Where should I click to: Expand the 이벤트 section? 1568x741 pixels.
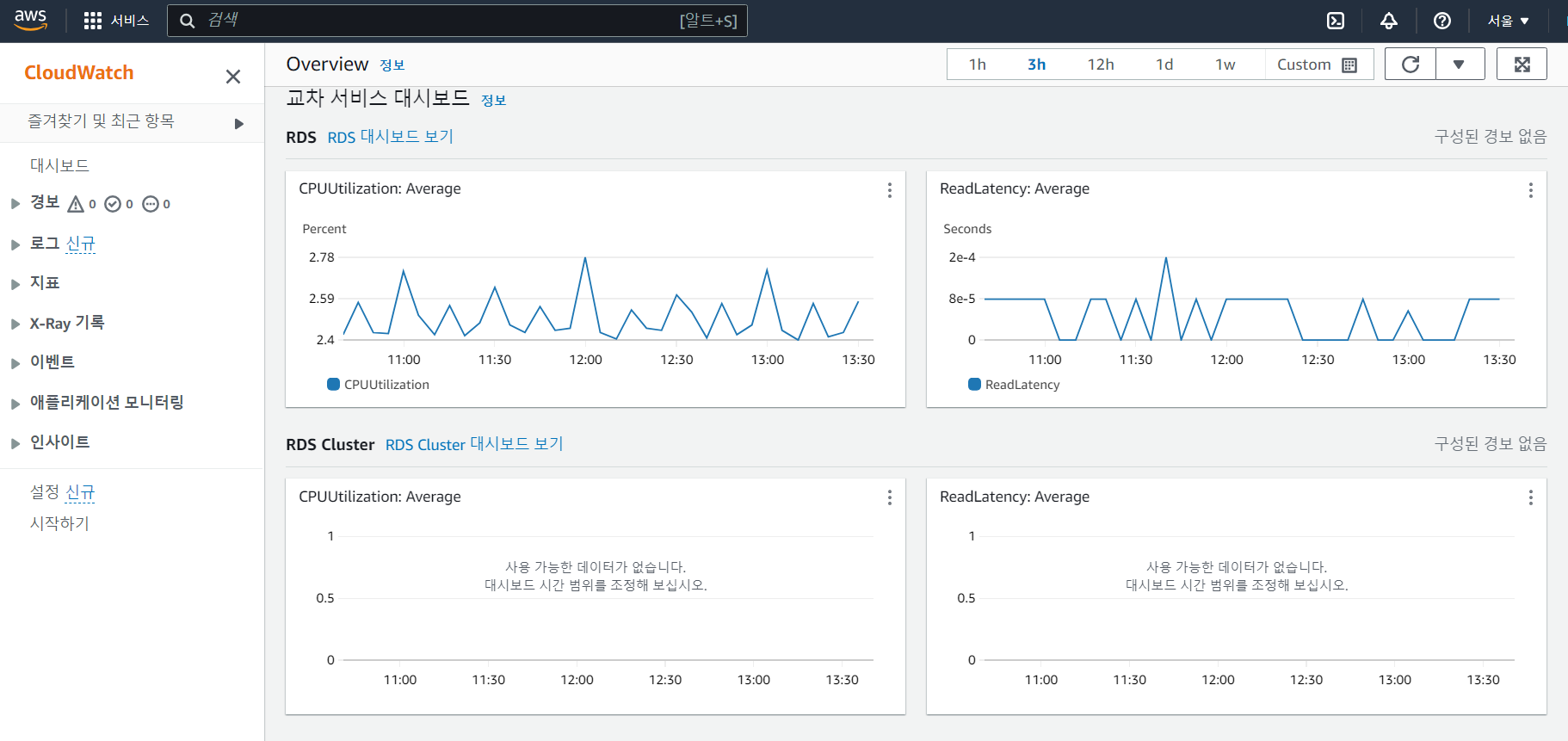click(x=15, y=364)
